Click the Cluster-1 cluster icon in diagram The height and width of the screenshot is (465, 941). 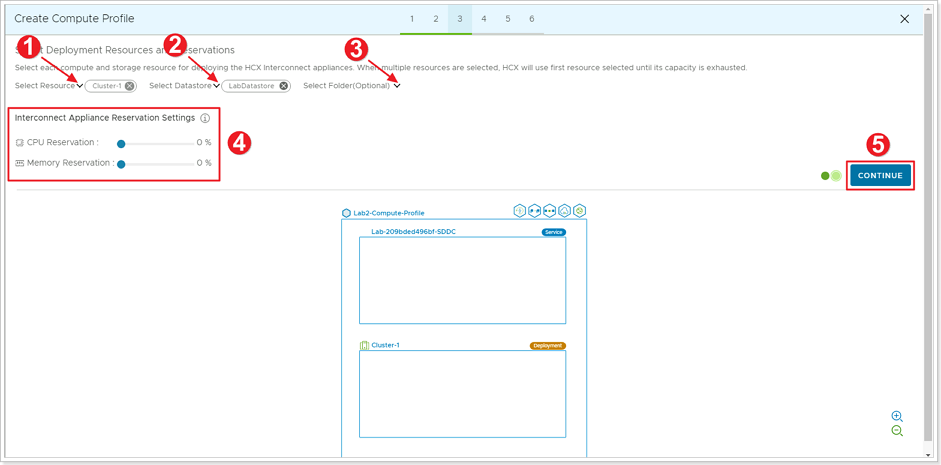click(364, 346)
